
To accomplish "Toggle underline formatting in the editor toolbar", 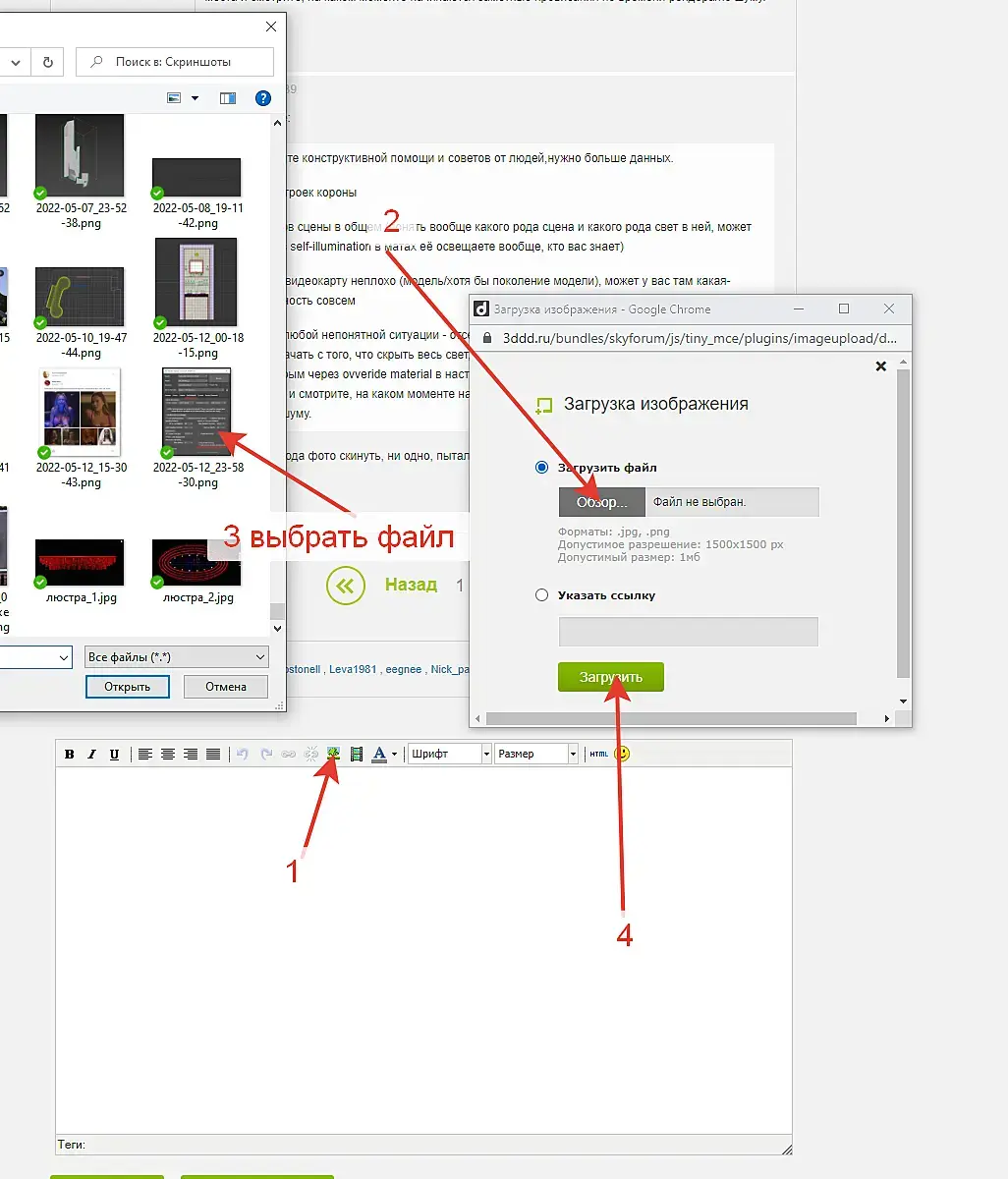I will (x=115, y=755).
